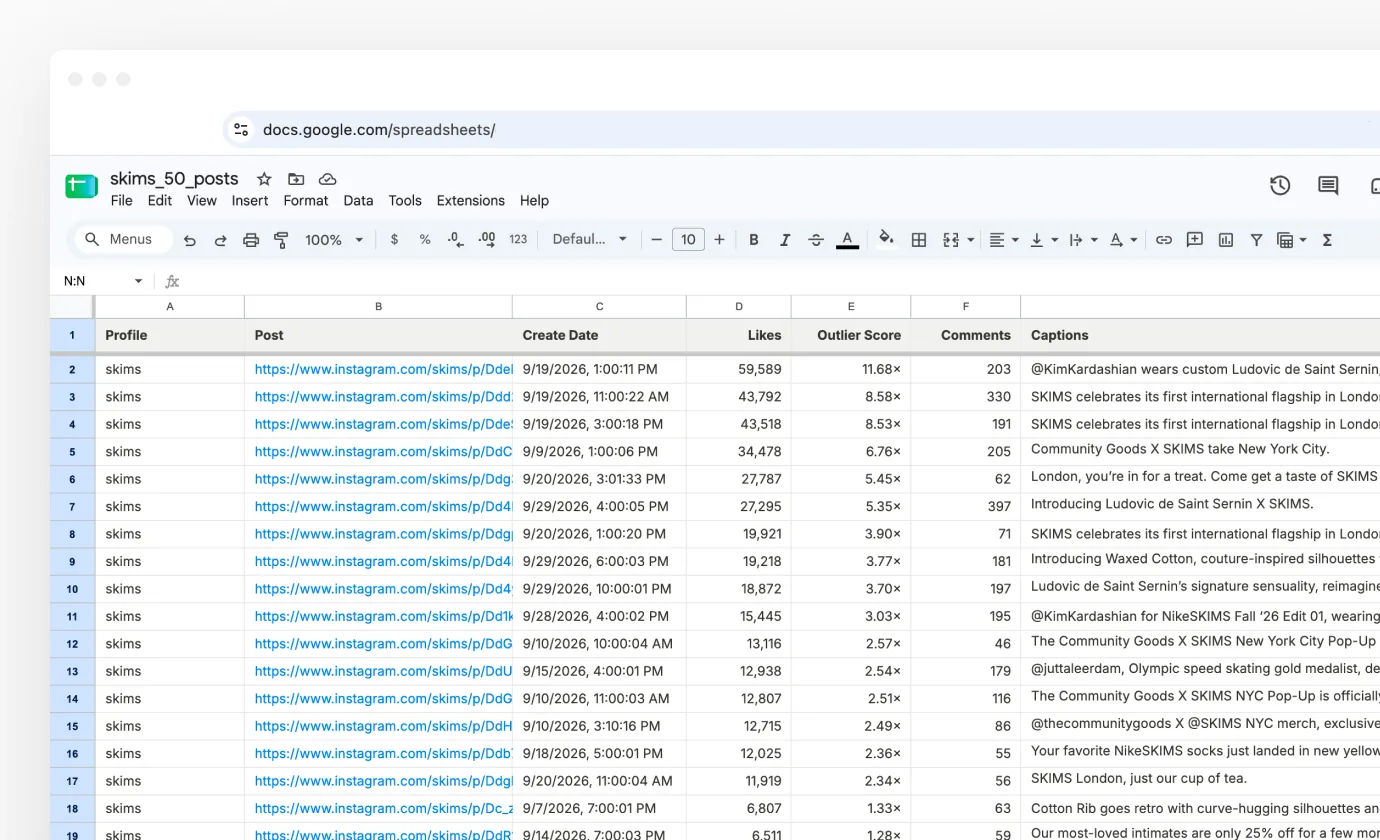The image size is (1380, 840).
Task: Print the spreadsheet using the printer icon
Action: point(251,240)
